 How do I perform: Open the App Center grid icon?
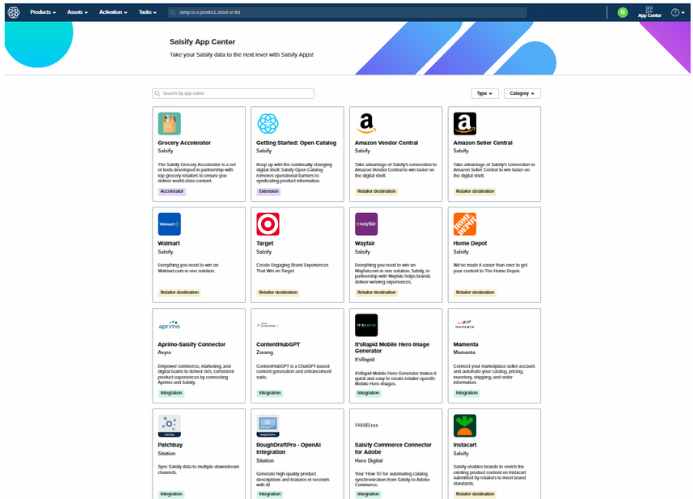point(649,9)
